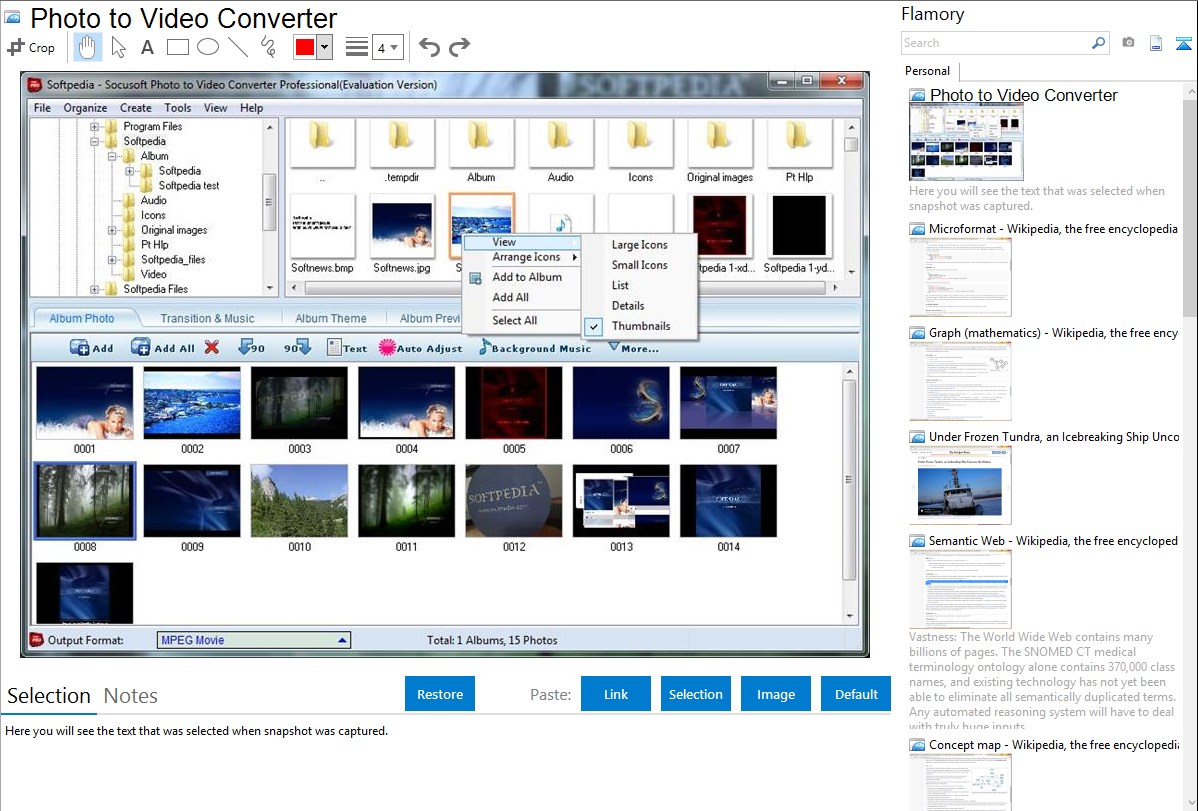Image resolution: width=1198 pixels, height=811 pixels.
Task: Switch to Transition & Music tab
Action: pyautogui.click(x=207, y=319)
